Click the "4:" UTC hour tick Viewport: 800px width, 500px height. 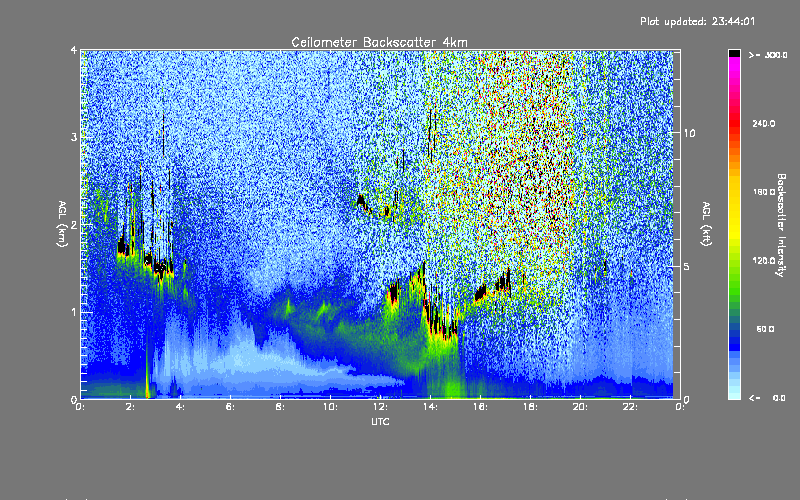click(x=181, y=407)
